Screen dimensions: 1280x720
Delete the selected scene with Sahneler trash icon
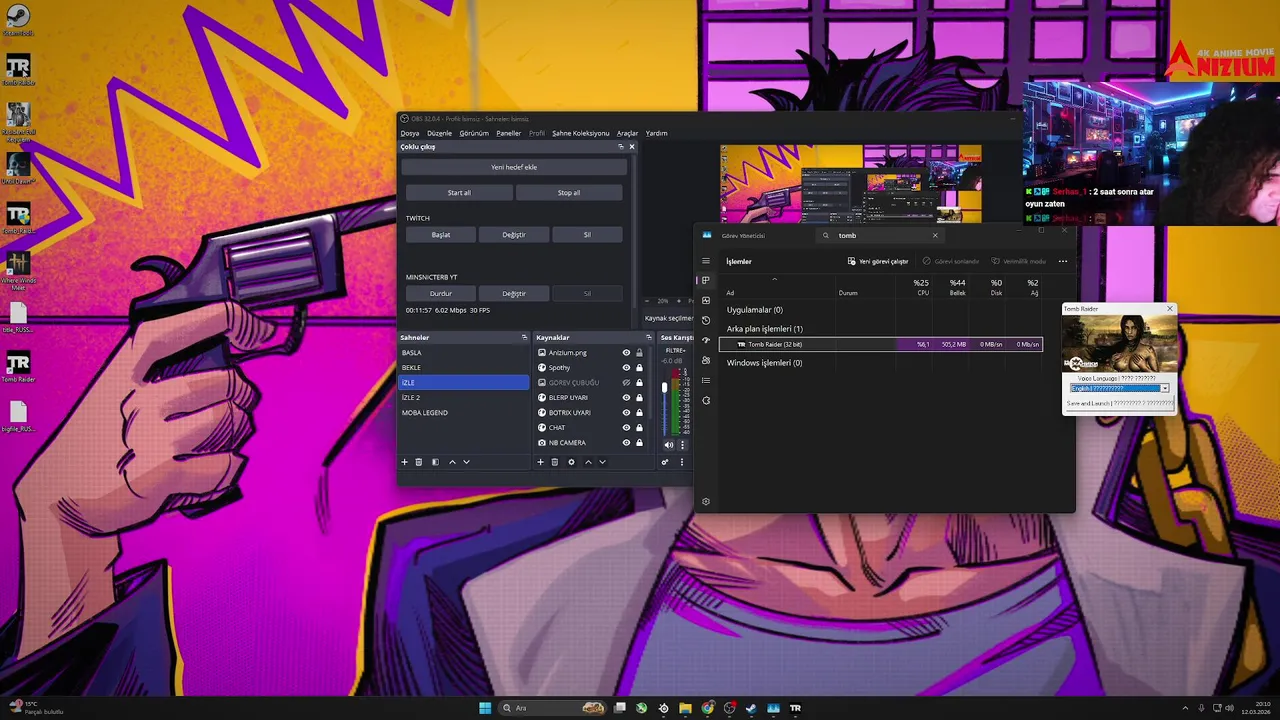(x=419, y=462)
